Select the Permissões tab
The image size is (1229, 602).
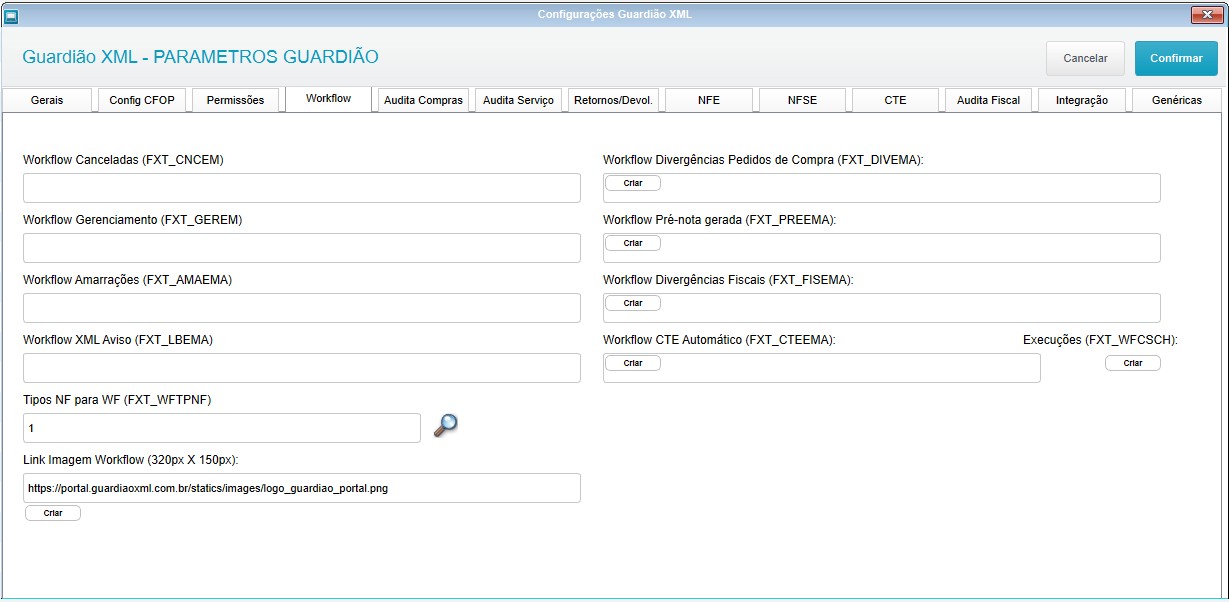pyautogui.click(x=235, y=100)
